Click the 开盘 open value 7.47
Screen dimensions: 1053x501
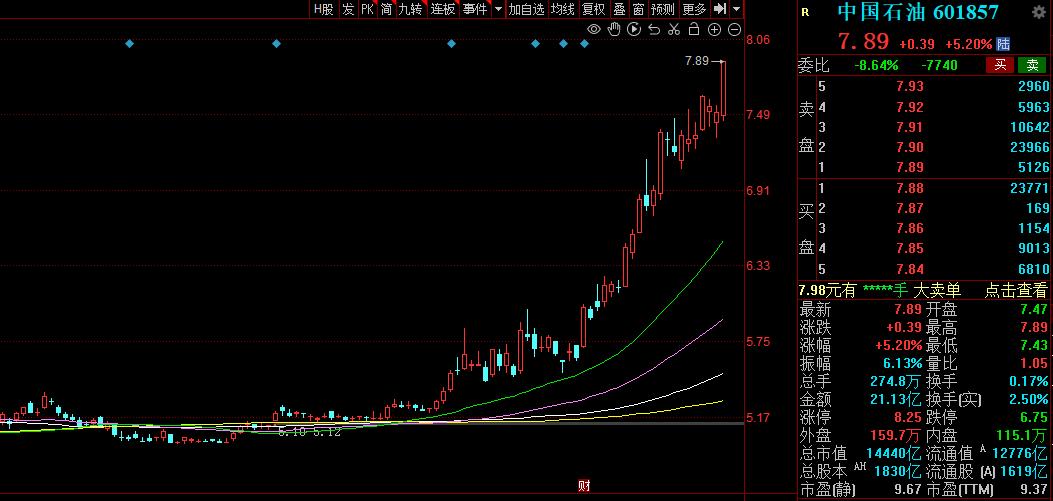(x=1033, y=310)
